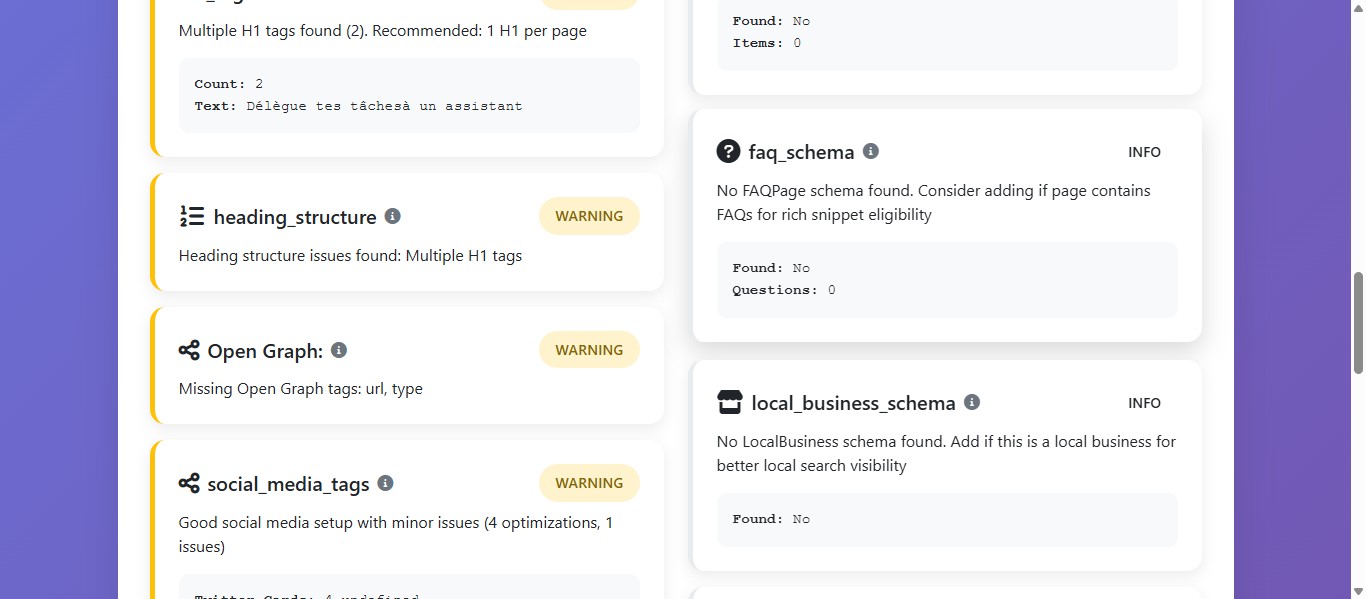Select the Count: 2 code detail box
1366x599 pixels.
pyautogui.click(x=408, y=95)
